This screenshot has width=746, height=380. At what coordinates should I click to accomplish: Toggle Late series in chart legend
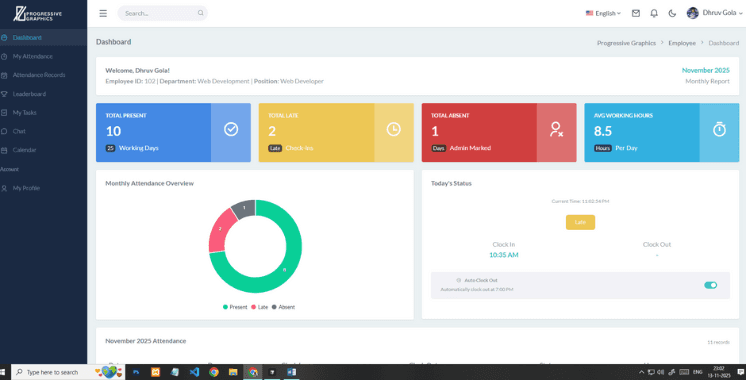click(x=260, y=307)
